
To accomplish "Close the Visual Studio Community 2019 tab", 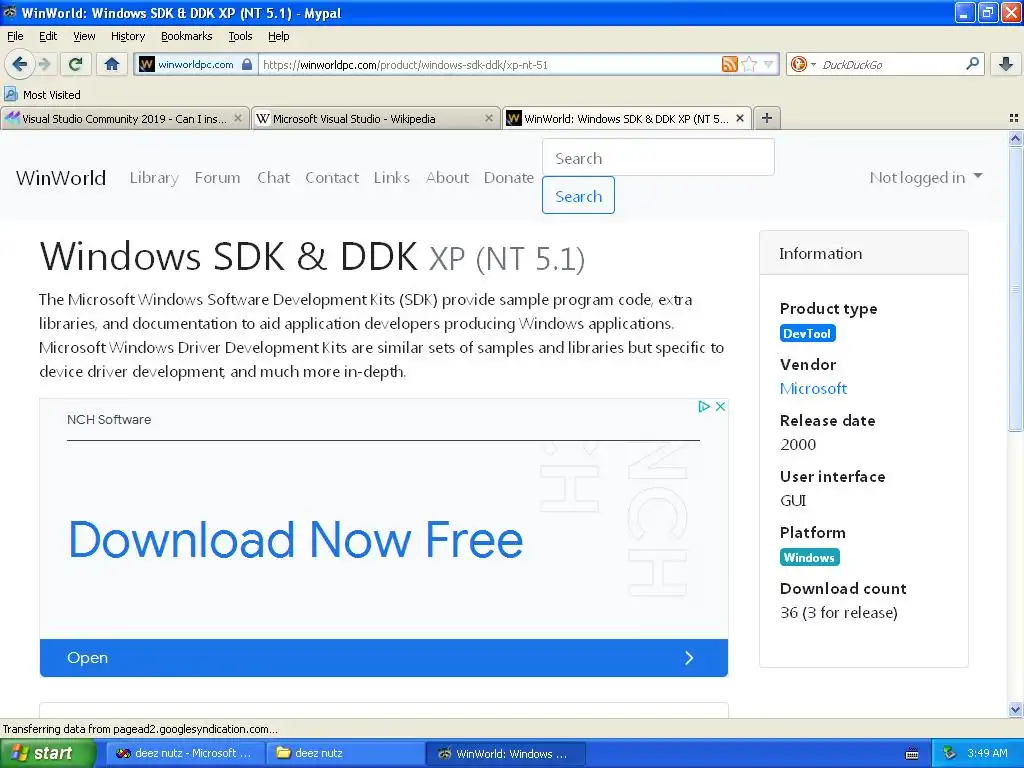I will 238,118.
